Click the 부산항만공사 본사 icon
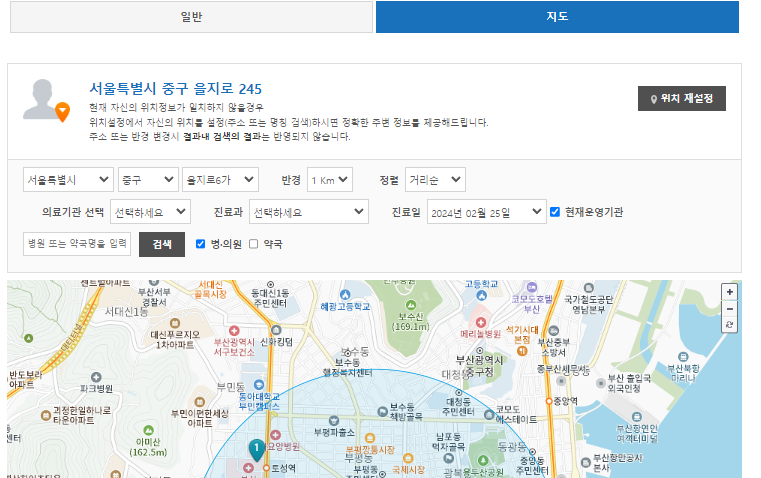The width and height of the screenshot is (761, 478). click(x=586, y=462)
